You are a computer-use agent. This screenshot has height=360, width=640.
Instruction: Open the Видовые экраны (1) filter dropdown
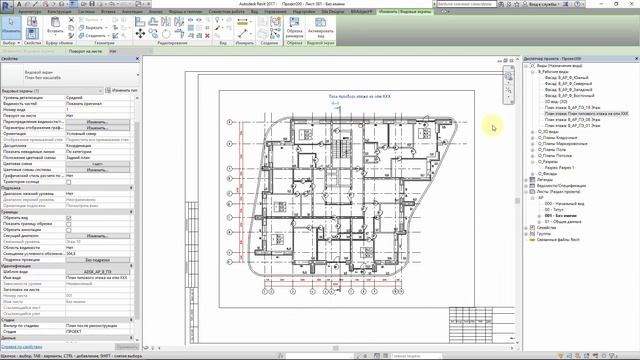point(52,91)
